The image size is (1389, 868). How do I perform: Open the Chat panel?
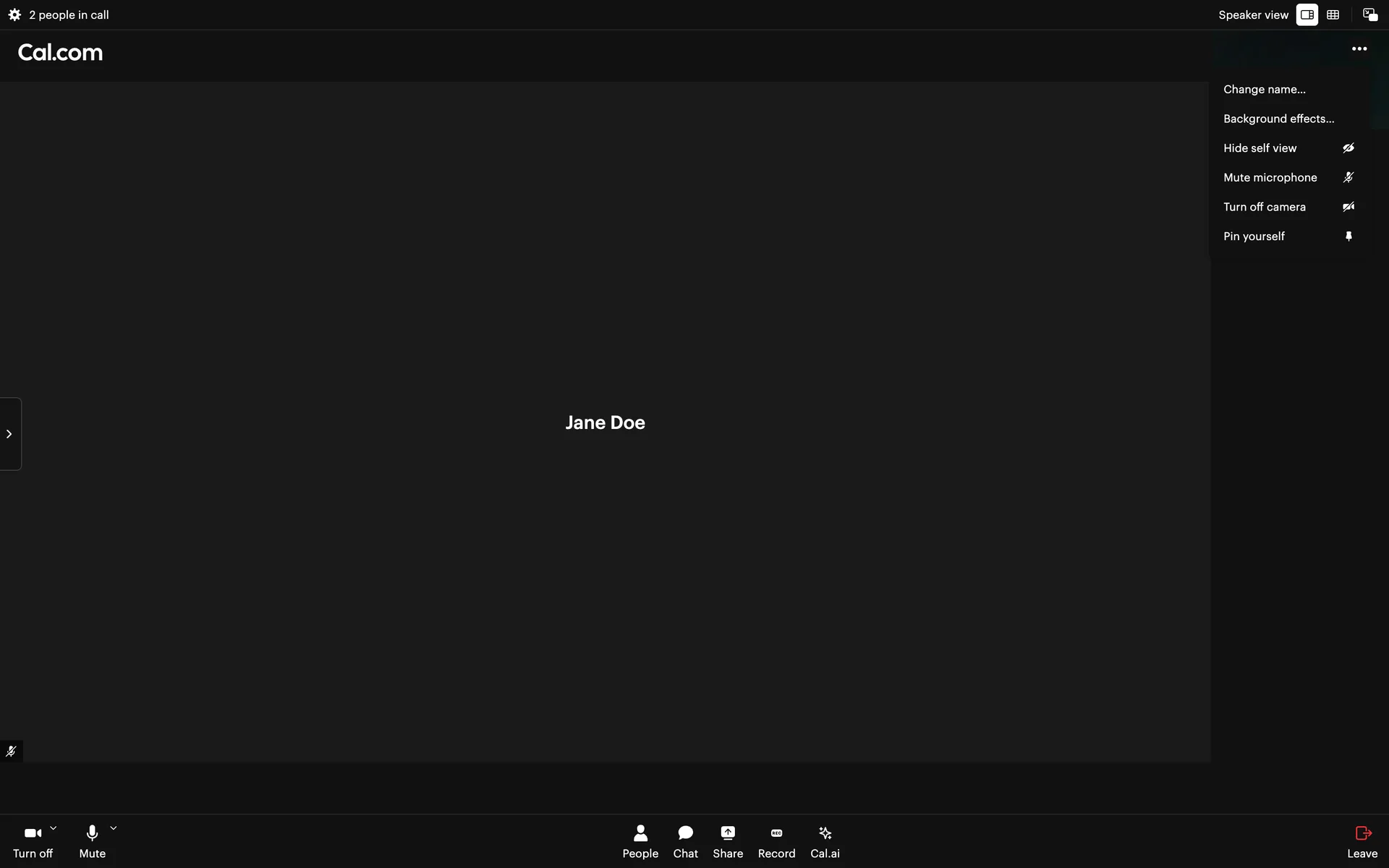[685, 842]
